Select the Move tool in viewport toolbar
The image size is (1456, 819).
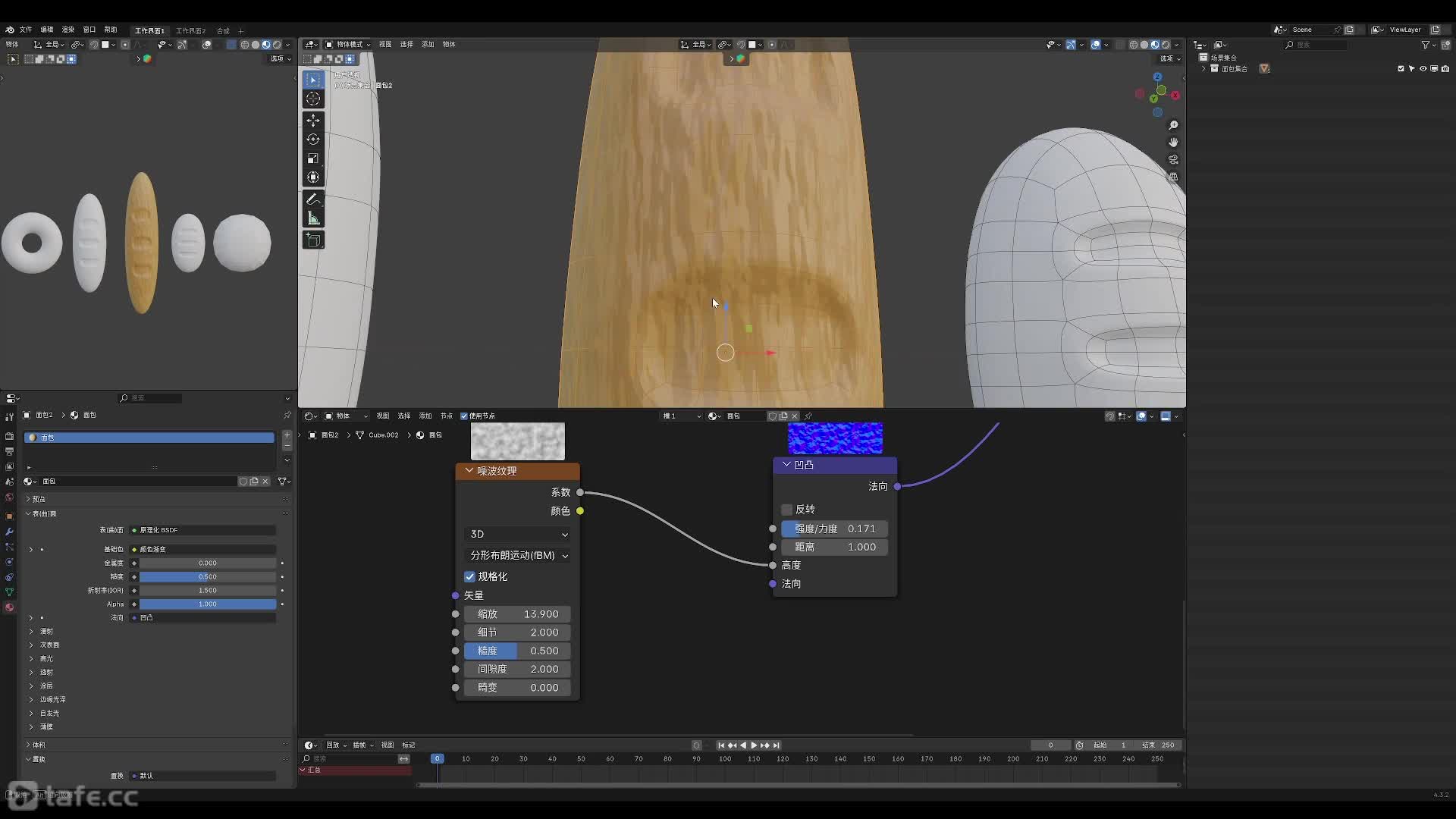click(x=313, y=121)
